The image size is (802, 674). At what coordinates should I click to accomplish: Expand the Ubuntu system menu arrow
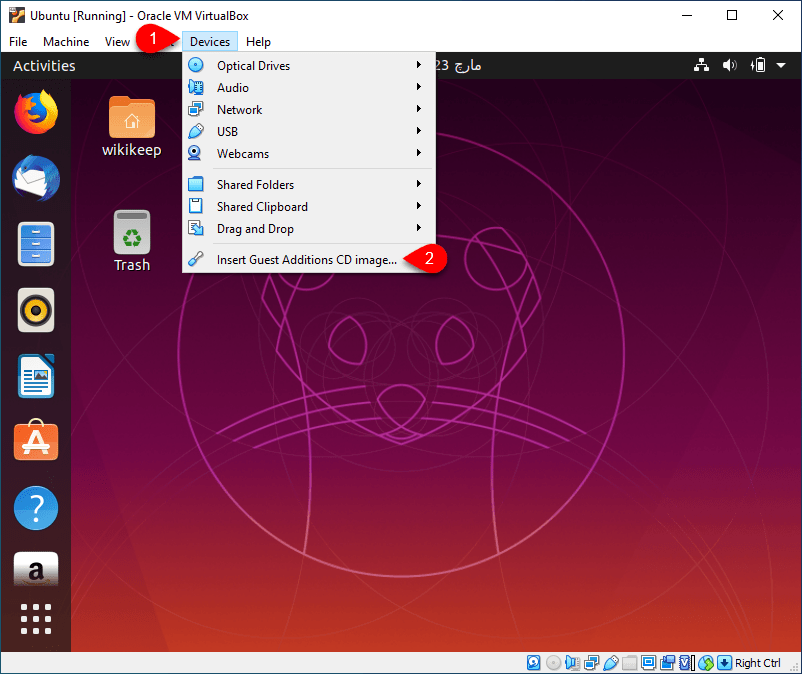[x=781, y=65]
